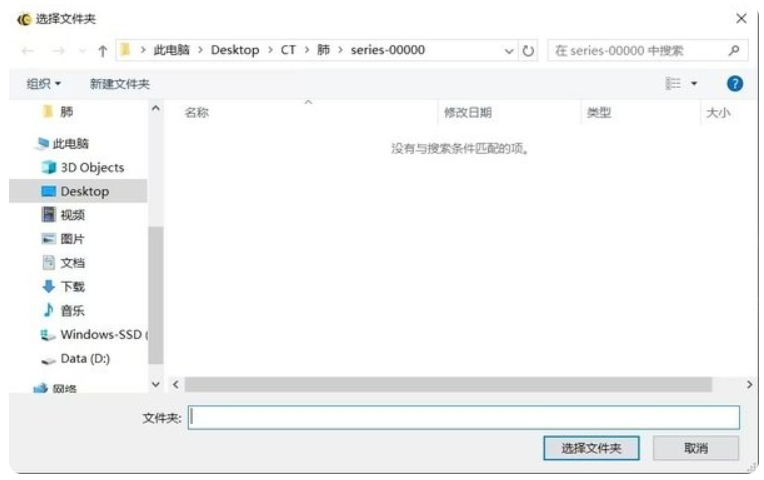Sort by 大小 column header
The height and width of the screenshot is (480, 764).
(718, 113)
